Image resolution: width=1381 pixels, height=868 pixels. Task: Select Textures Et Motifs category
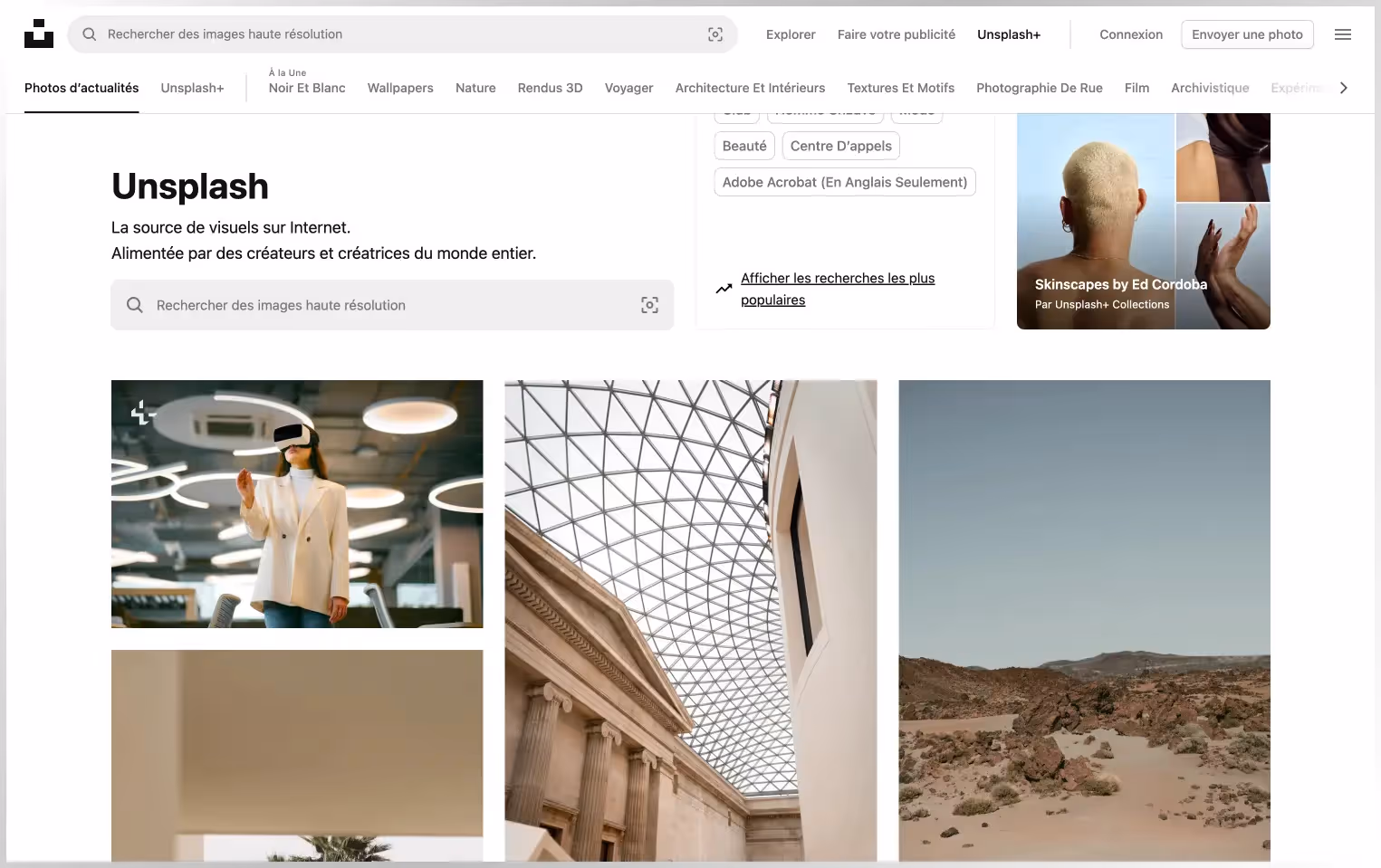[x=901, y=88]
